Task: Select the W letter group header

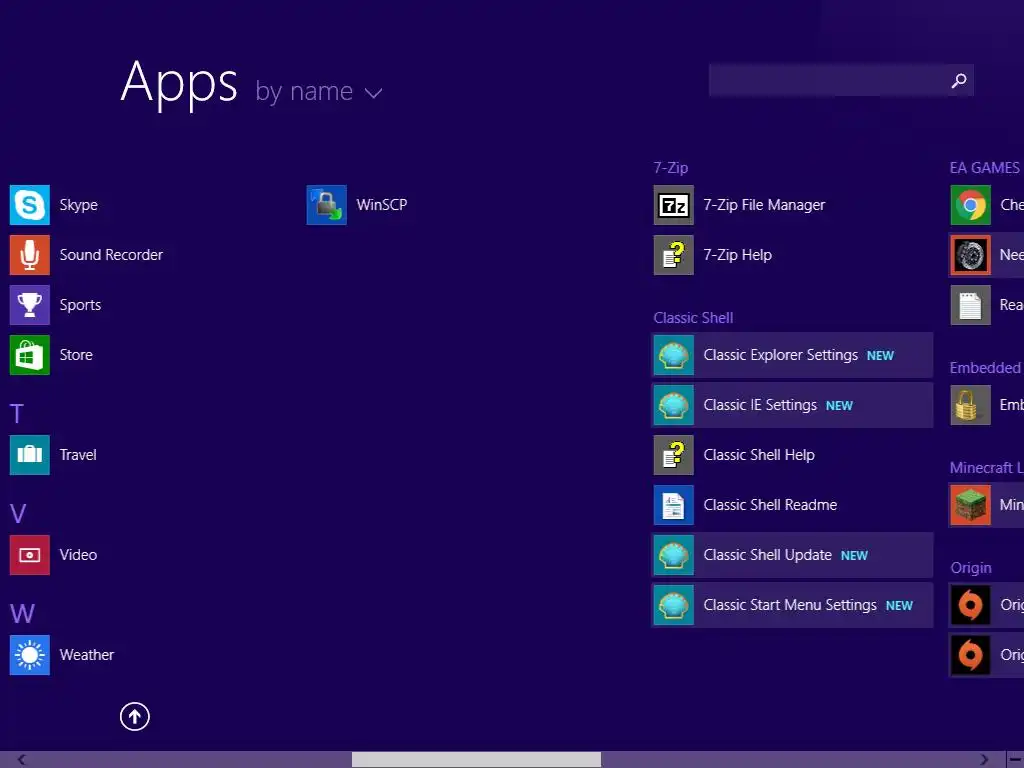Action: pyautogui.click(x=22, y=614)
